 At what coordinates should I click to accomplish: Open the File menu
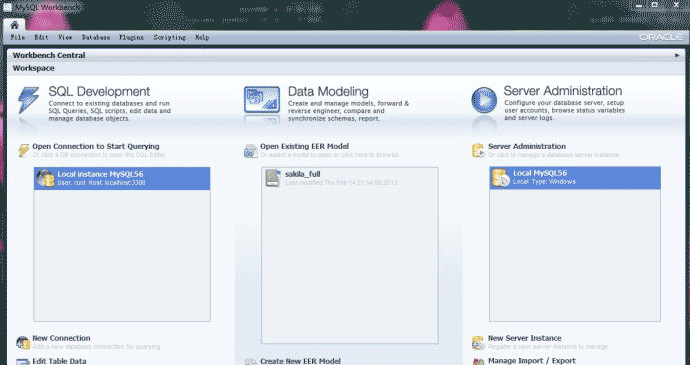[x=18, y=37]
